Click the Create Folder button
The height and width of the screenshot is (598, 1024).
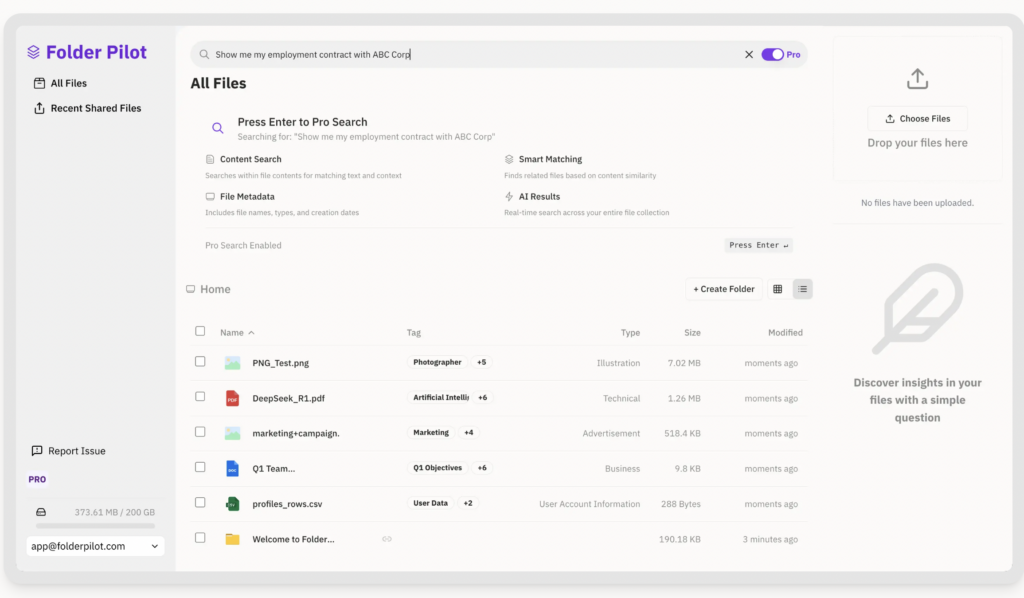click(x=724, y=289)
